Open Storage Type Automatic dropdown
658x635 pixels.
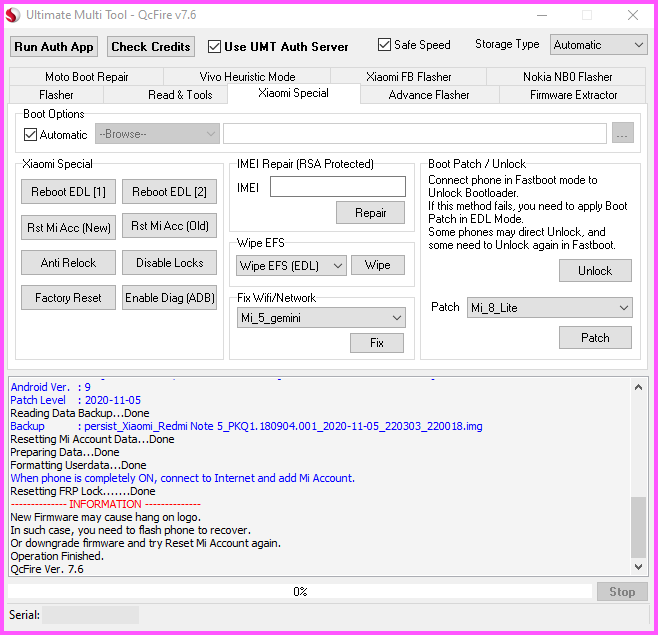pyautogui.click(x=598, y=45)
